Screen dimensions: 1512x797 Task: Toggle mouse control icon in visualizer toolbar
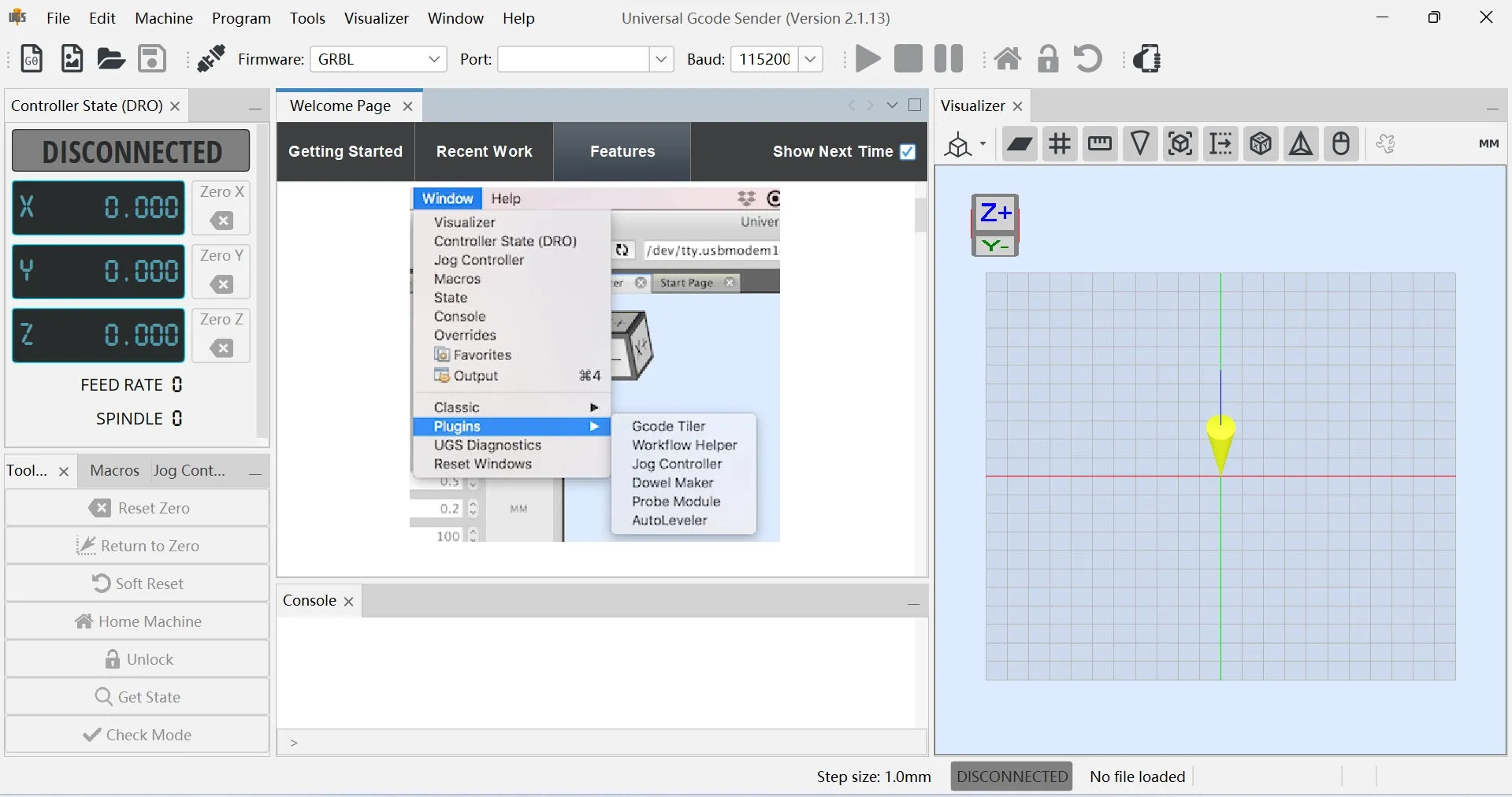click(1341, 144)
